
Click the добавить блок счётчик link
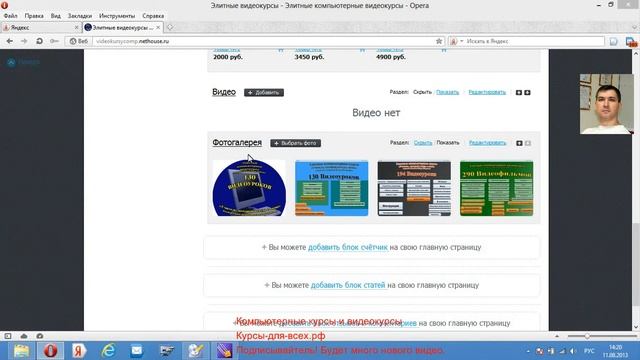tap(348, 247)
